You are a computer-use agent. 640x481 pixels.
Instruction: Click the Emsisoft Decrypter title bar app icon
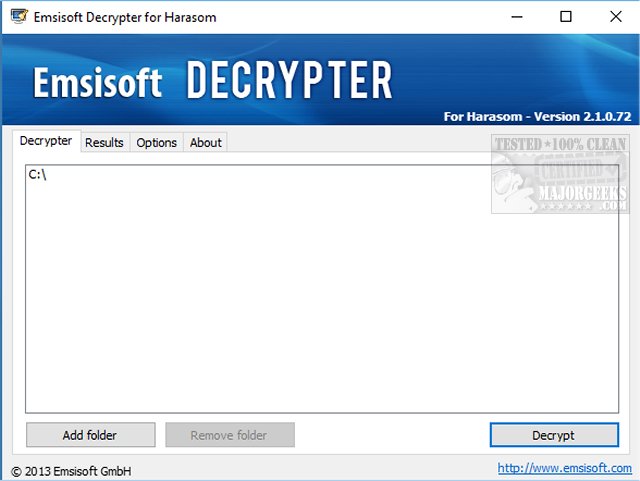point(19,17)
